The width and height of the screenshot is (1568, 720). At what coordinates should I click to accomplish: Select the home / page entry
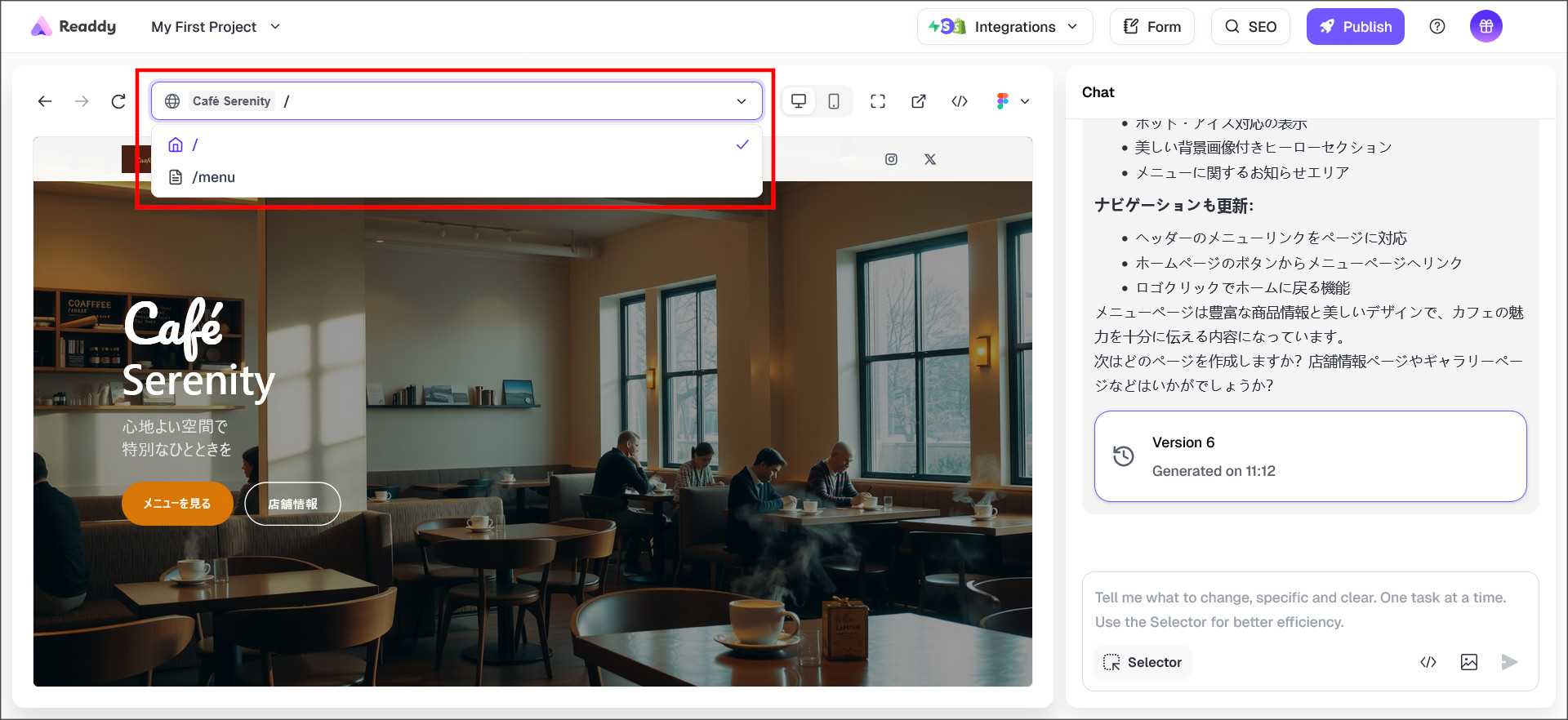click(x=195, y=145)
